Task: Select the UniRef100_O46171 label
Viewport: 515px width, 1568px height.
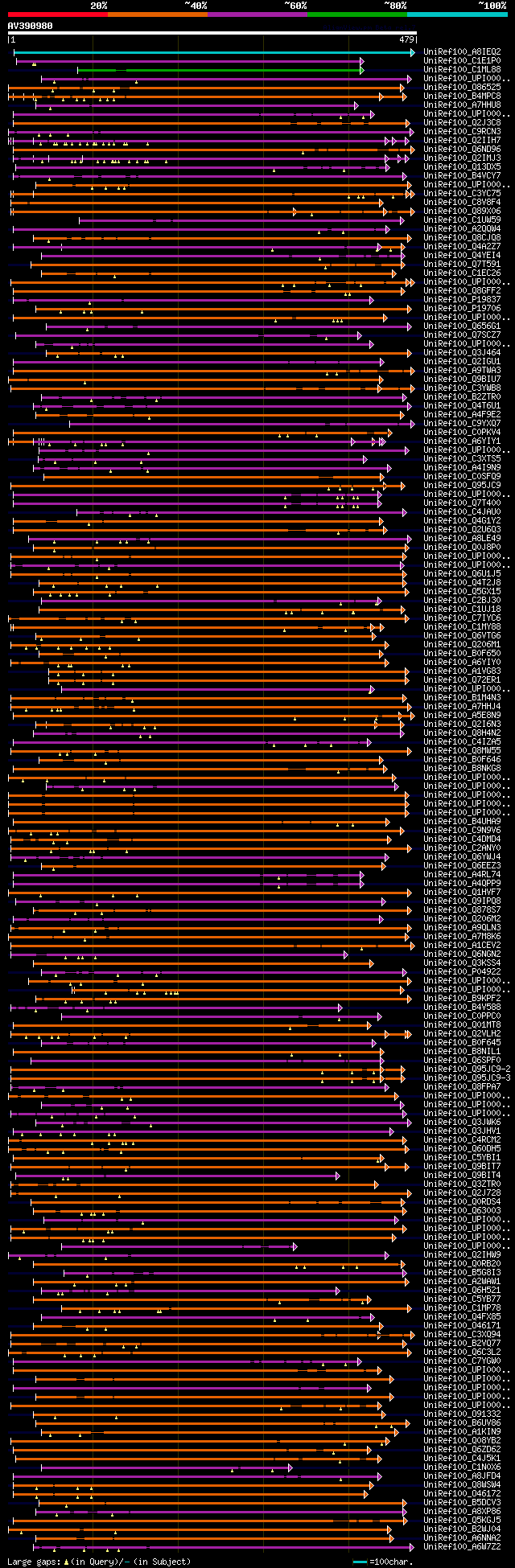Action: pos(462,1325)
